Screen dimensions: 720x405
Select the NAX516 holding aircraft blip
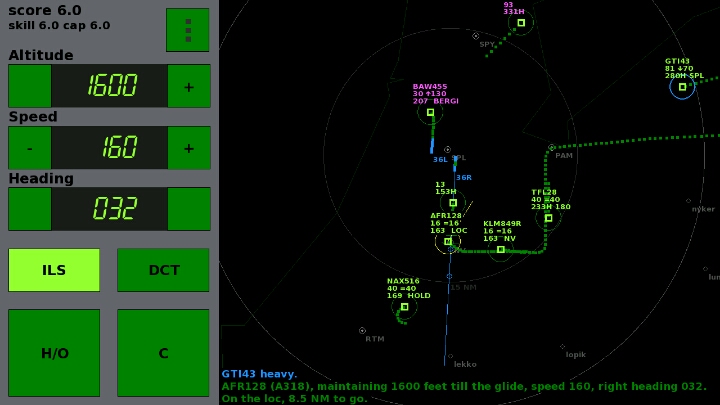pos(405,307)
